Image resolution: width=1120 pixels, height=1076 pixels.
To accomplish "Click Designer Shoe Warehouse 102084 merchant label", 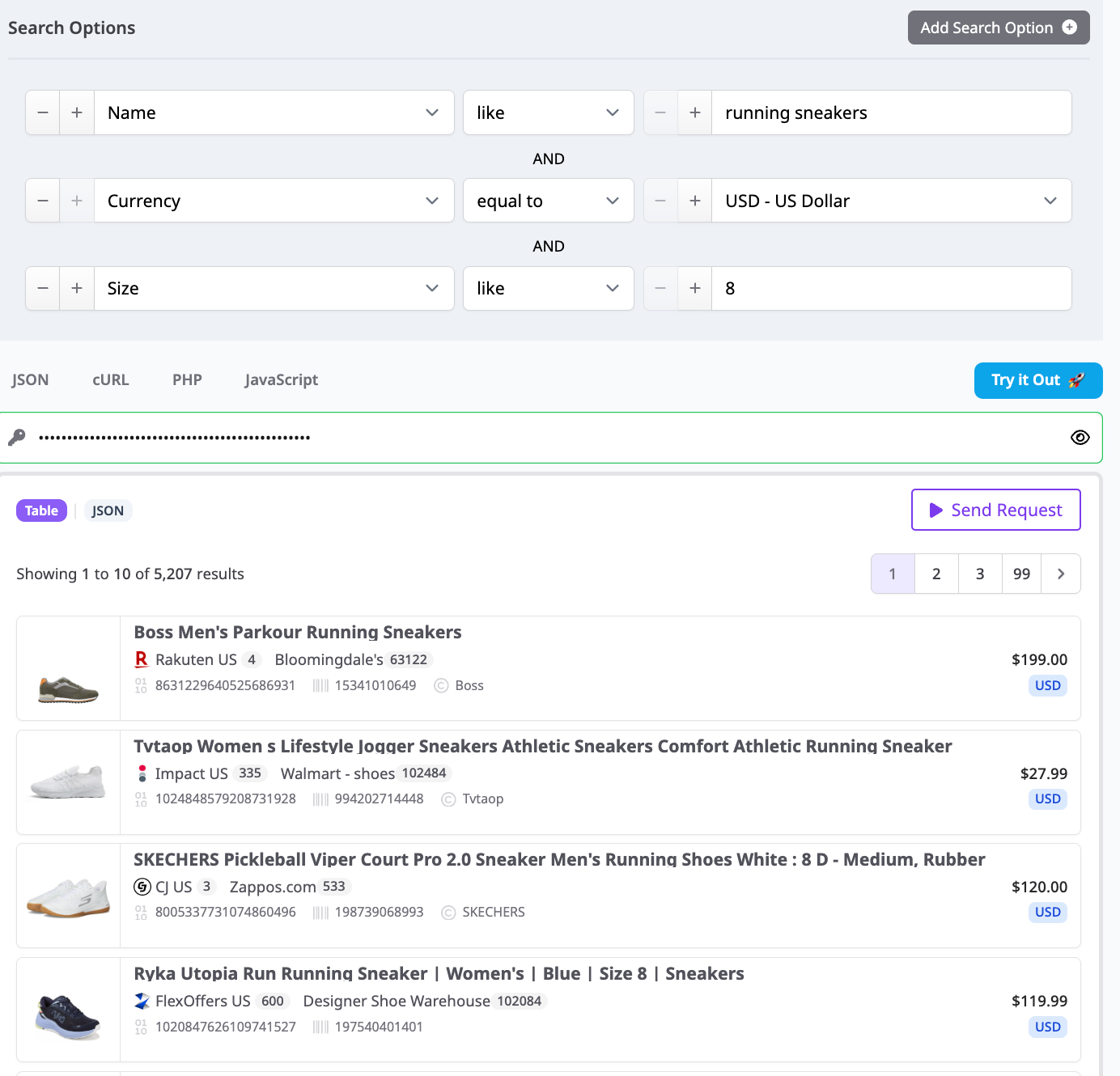I will coord(424,1001).
